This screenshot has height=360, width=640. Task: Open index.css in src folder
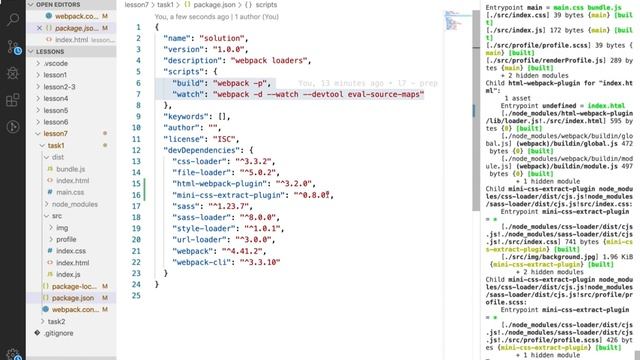71,251
